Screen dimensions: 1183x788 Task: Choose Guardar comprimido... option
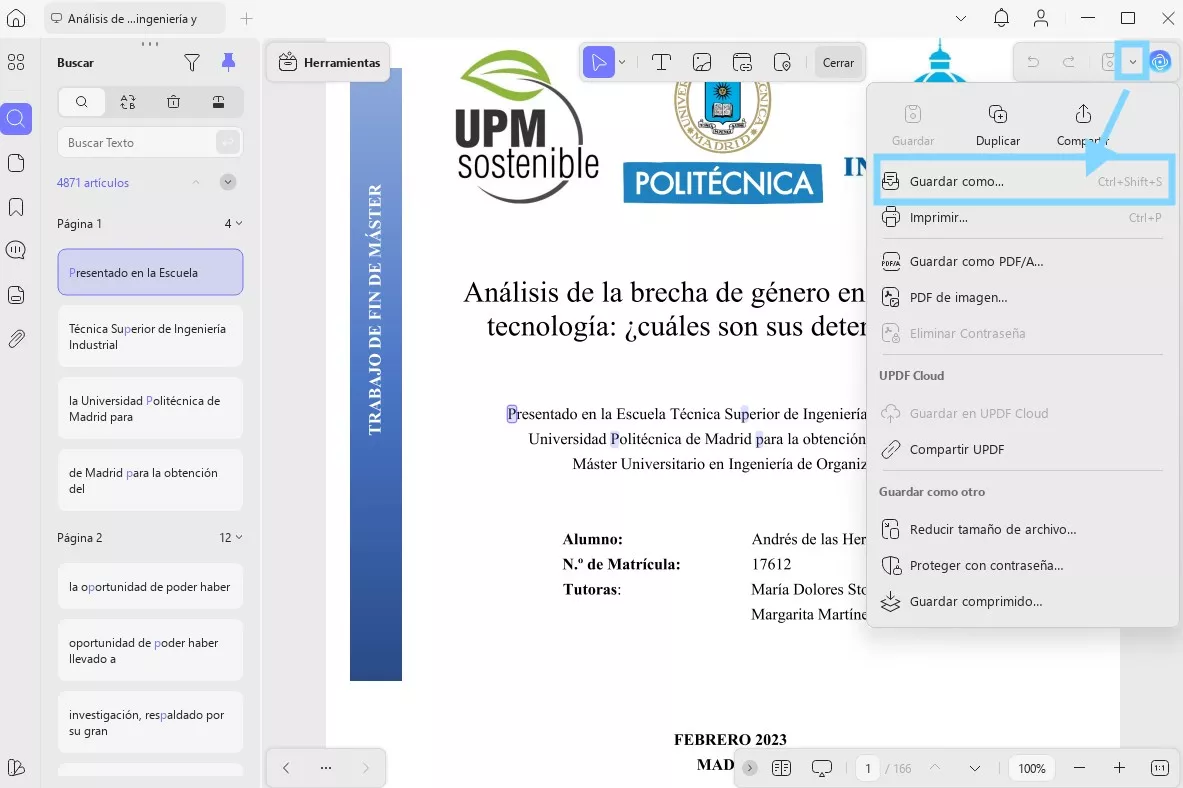(1024, 602)
